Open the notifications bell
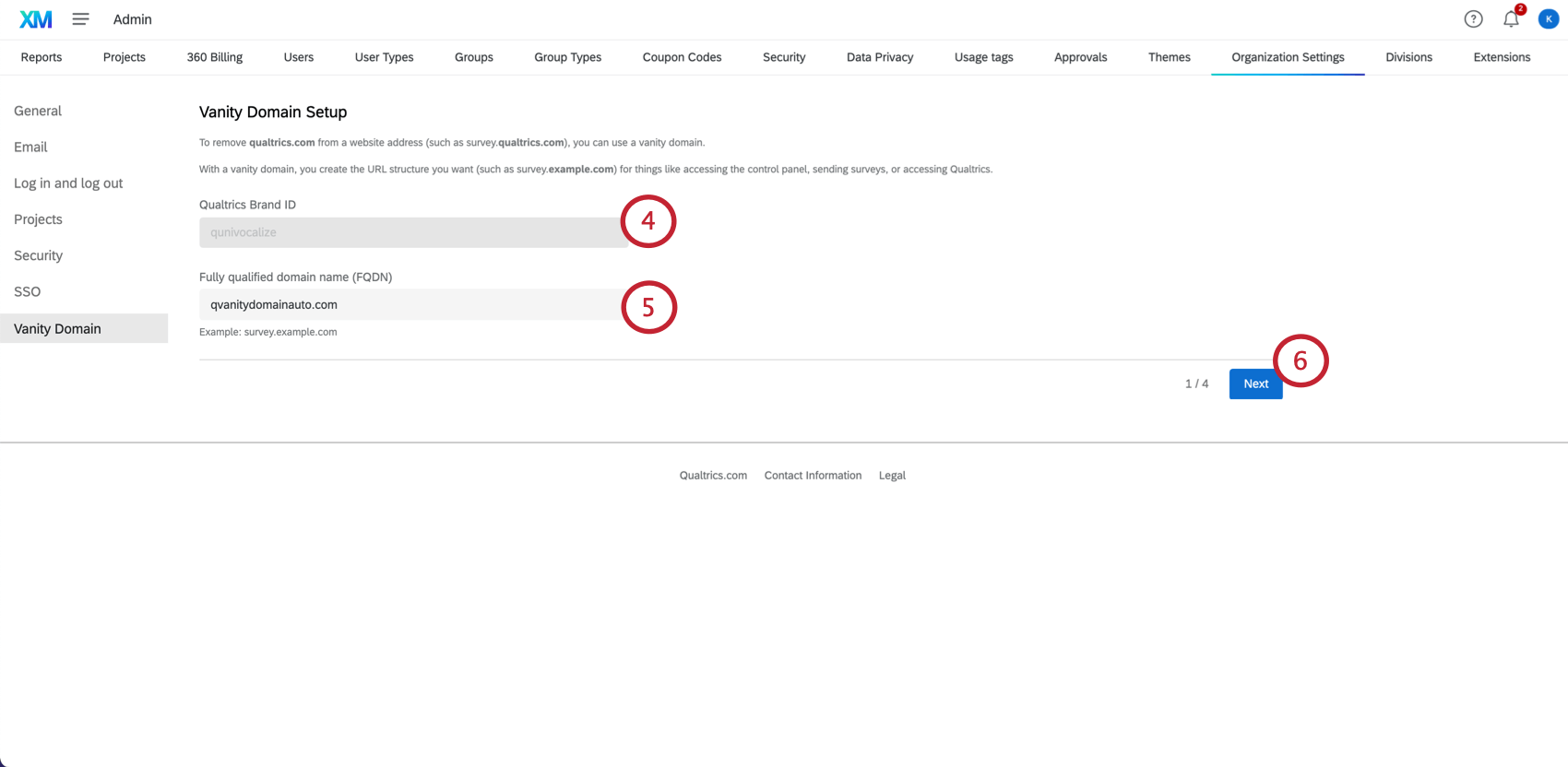This screenshot has height=767, width=1568. [1511, 19]
